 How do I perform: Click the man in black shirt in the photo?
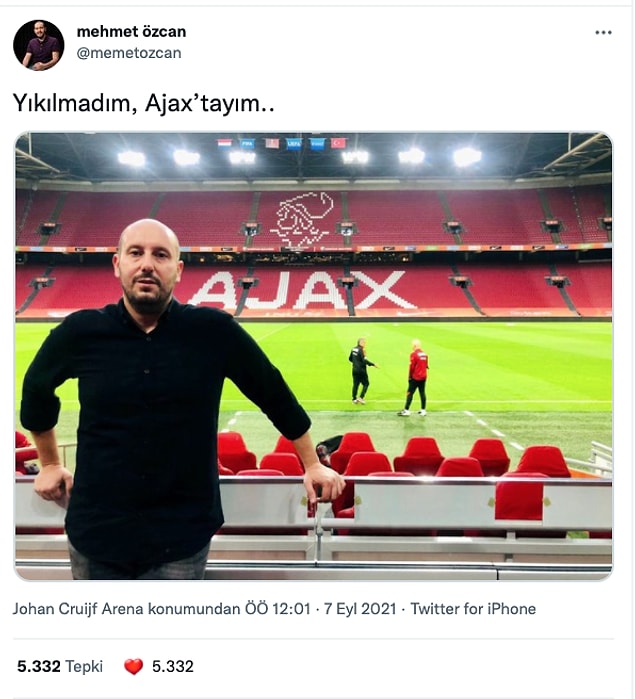click(x=165, y=398)
